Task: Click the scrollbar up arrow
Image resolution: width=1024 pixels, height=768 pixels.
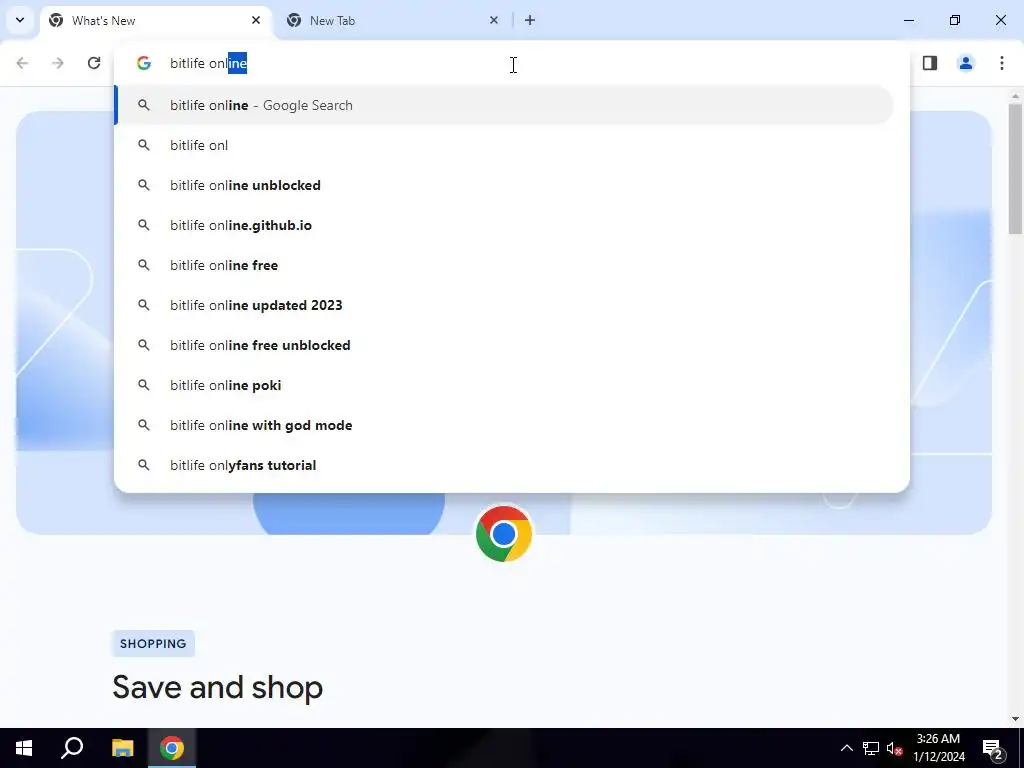Action: pyautogui.click(x=1015, y=96)
